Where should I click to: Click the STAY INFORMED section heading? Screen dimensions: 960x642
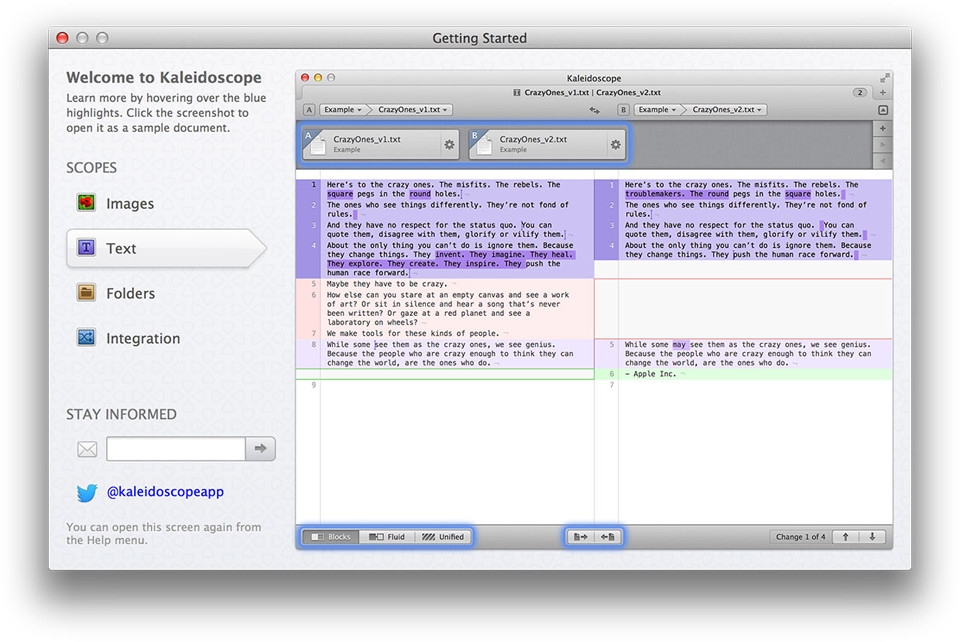(121, 414)
